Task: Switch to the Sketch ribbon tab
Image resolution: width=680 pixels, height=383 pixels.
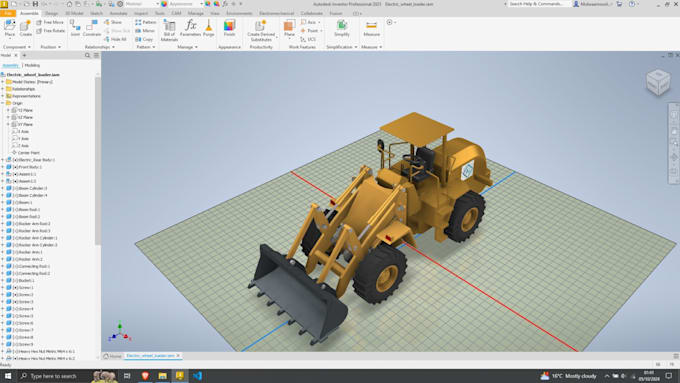Action: point(96,13)
